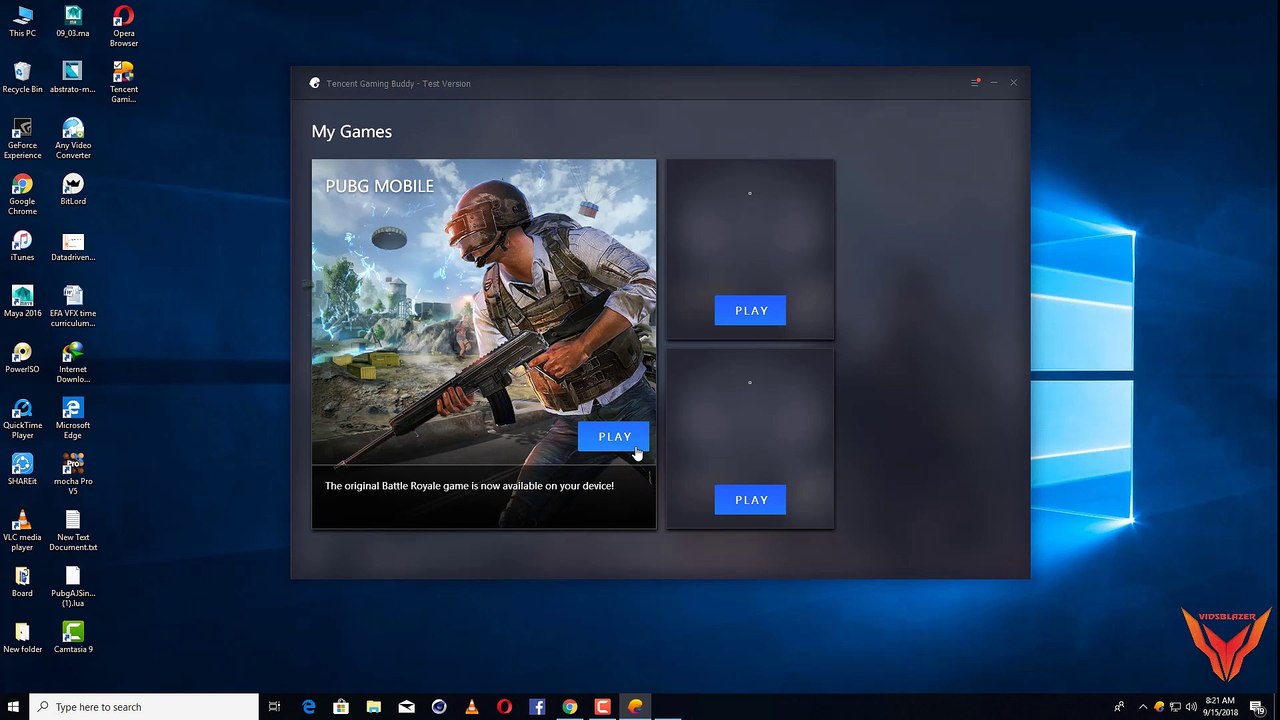Open the Tencent Gaming Buddy menu icon
The width and height of the screenshot is (1280, 720).
pos(975,83)
